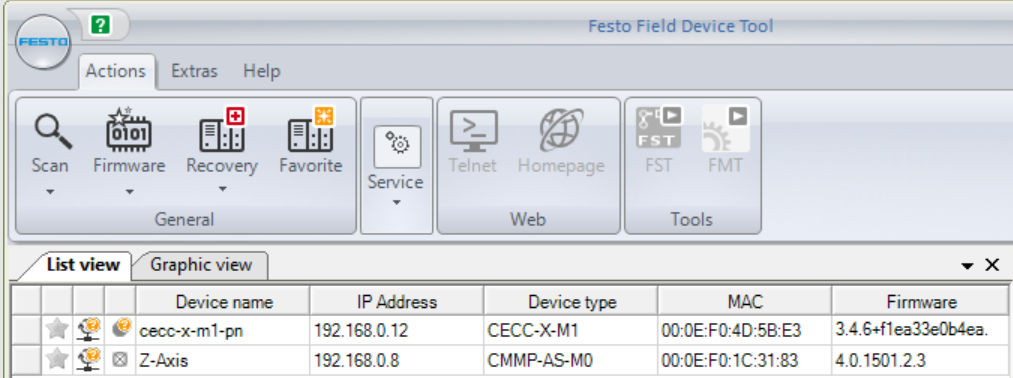Open the device Homepage globe icon
The width and height of the screenshot is (1013, 378).
561,131
